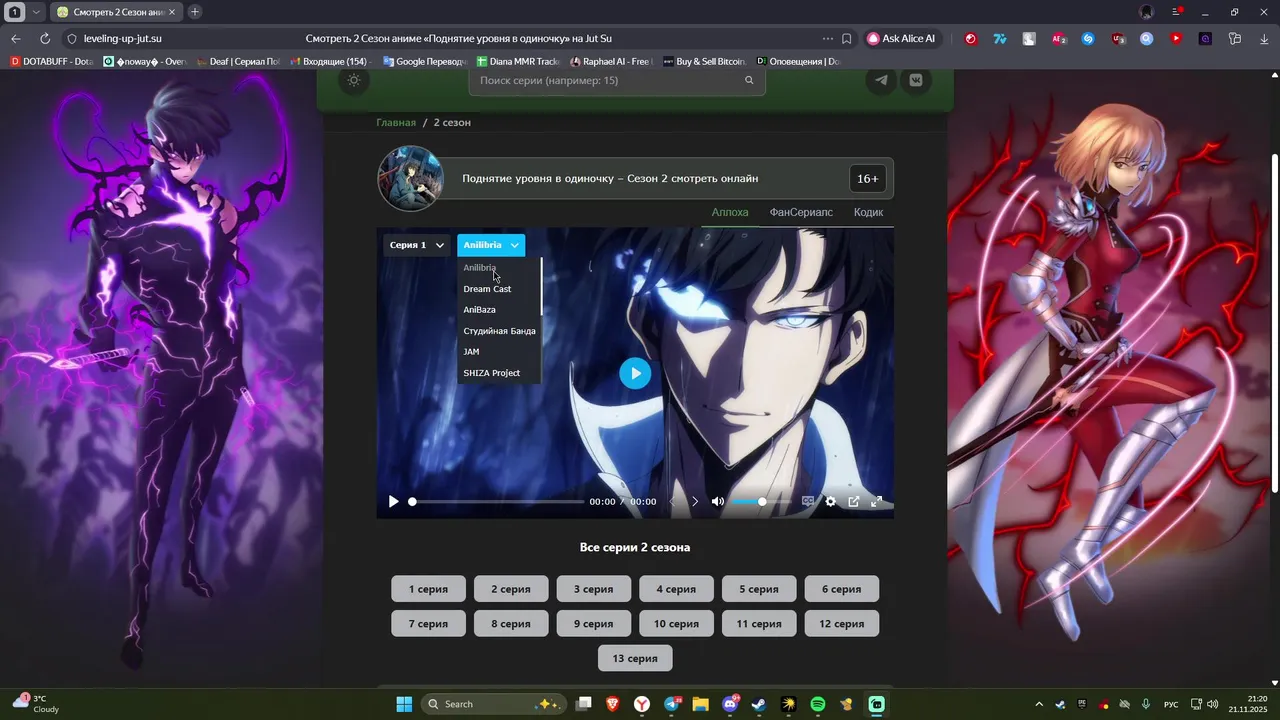1280x720 pixels.
Task: Play the video with the center play button
Action: 635,373
